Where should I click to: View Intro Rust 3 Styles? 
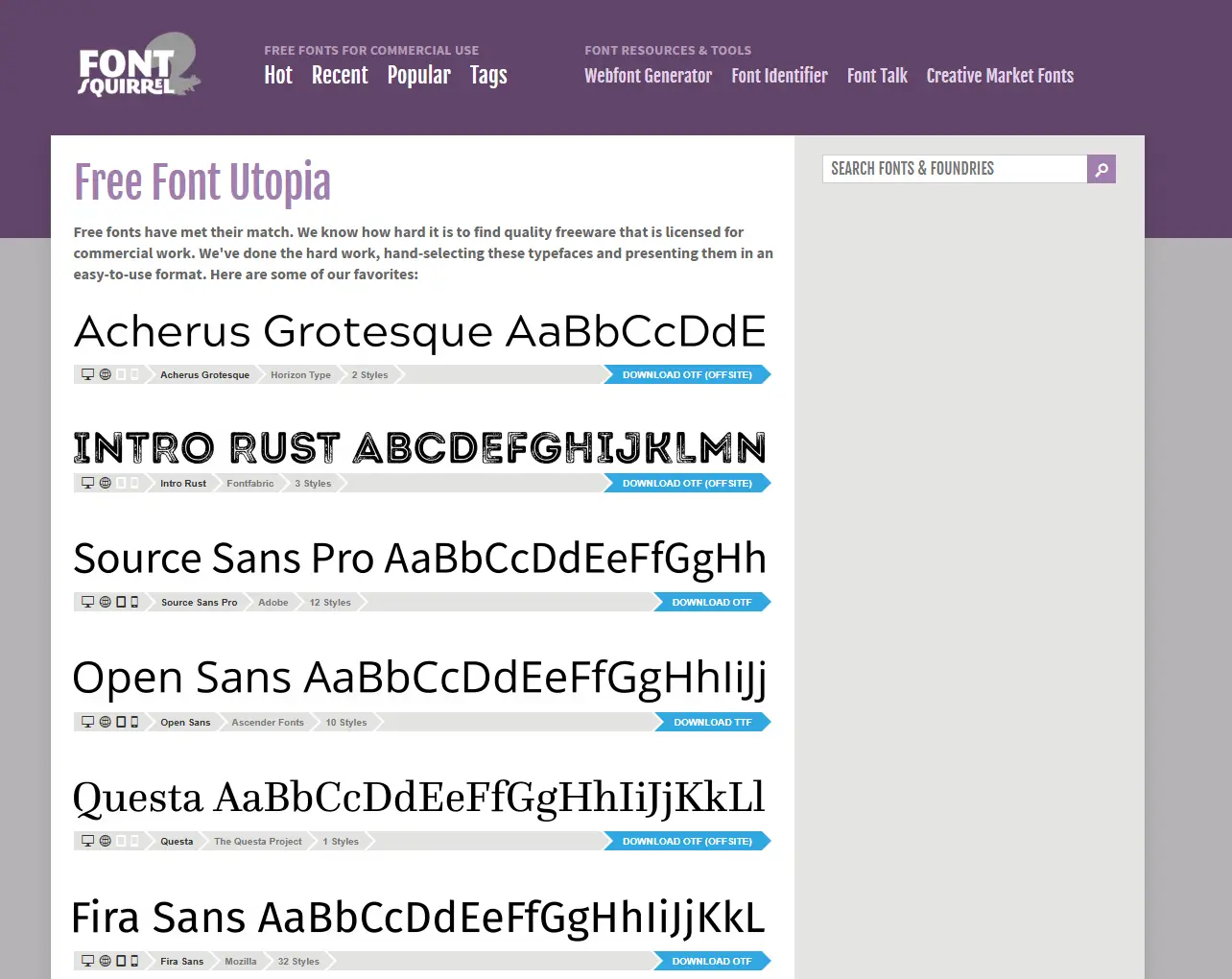pos(313,483)
